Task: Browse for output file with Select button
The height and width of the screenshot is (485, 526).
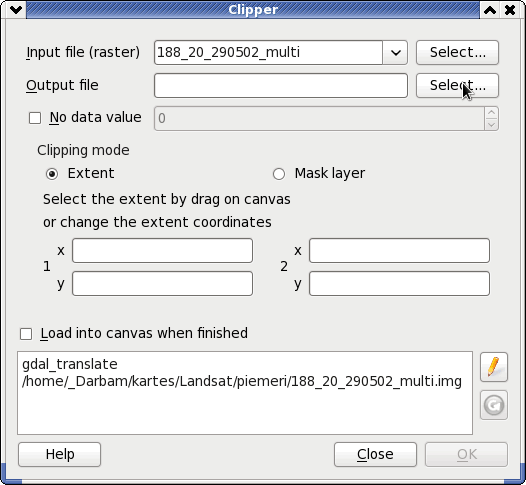Action: point(458,86)
